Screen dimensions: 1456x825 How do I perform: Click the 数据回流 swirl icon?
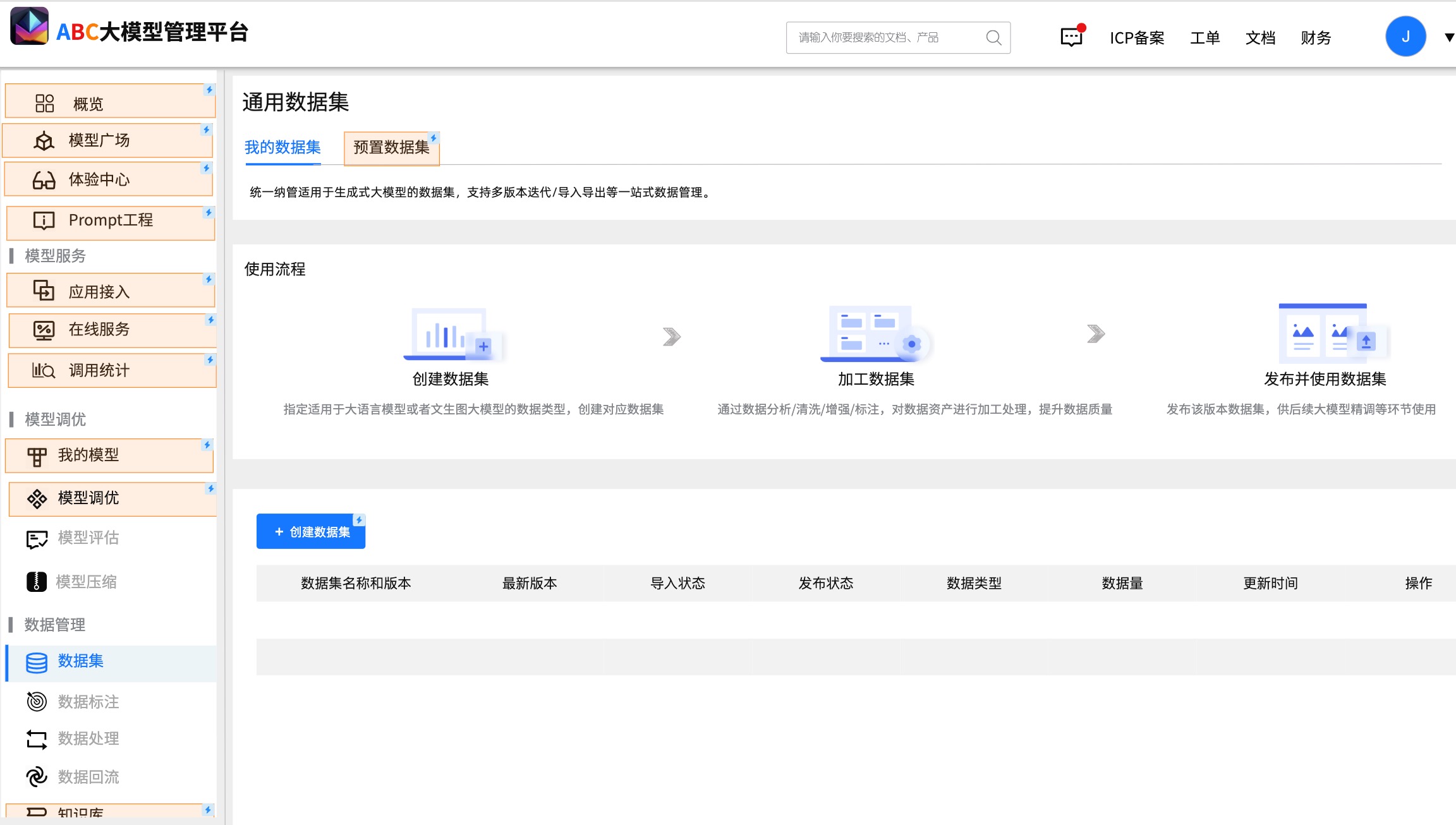(x=37, y=777)
